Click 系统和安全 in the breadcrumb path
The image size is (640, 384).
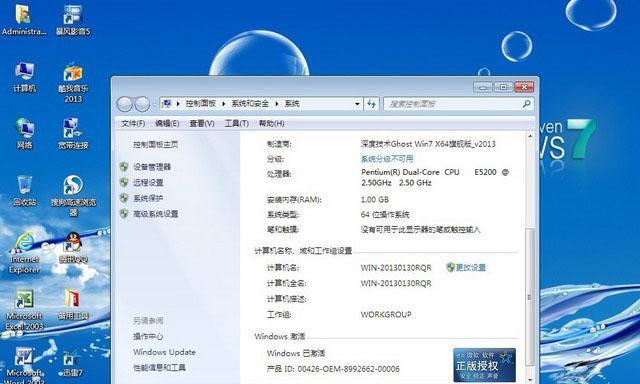point(250,104)
